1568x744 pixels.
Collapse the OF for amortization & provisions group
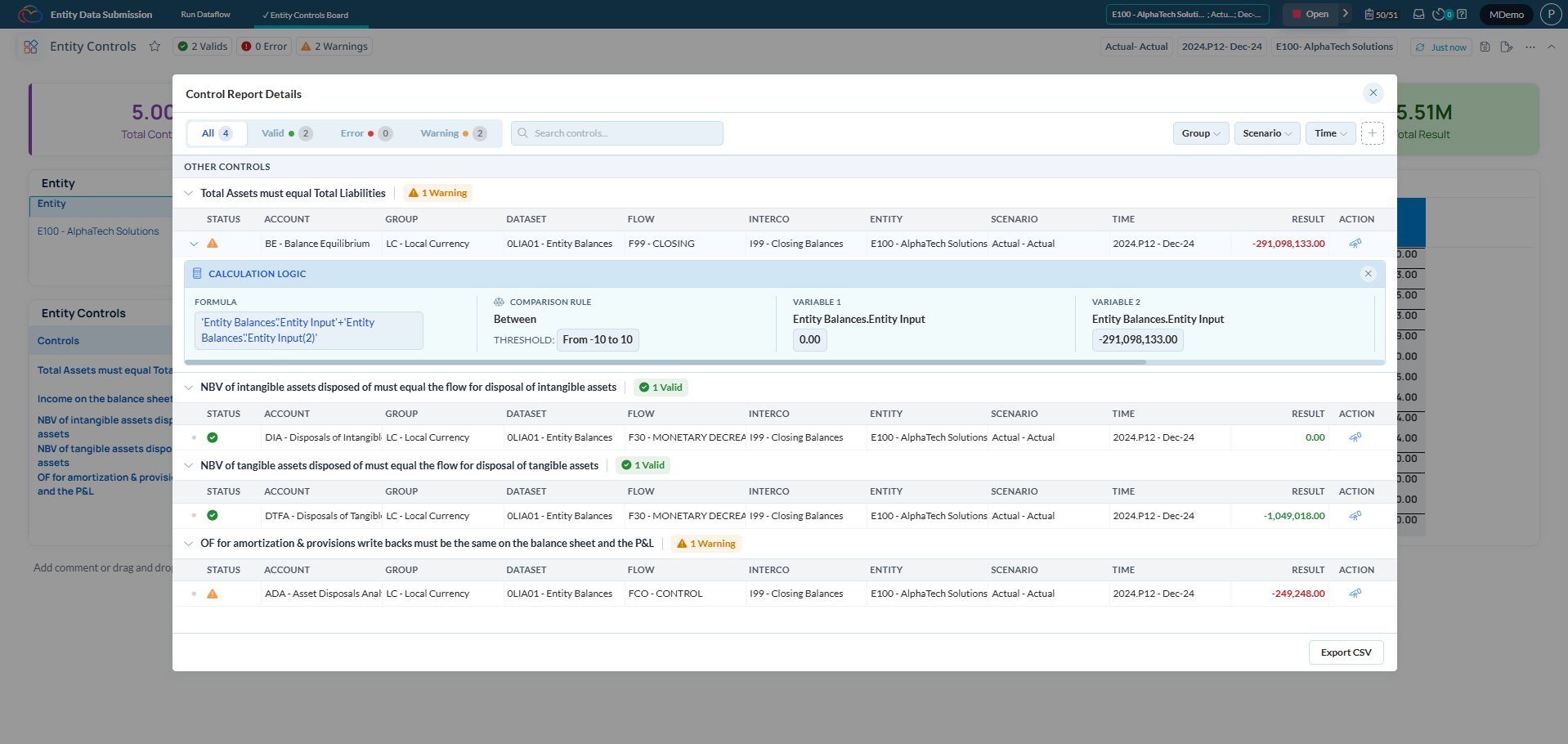click(189, 544)
